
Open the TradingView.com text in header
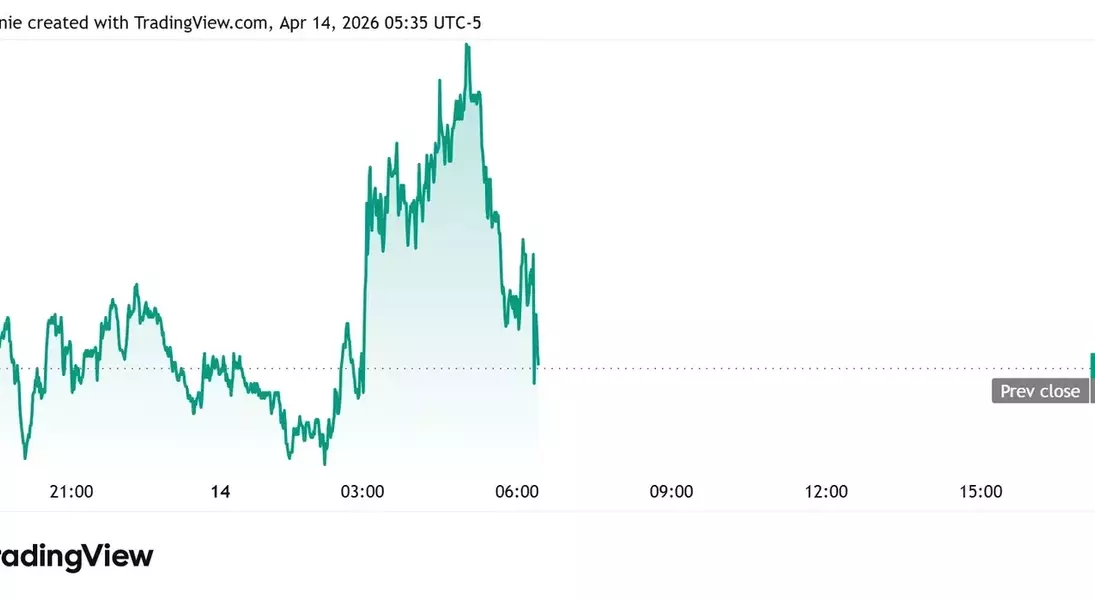tap(200, 22)
